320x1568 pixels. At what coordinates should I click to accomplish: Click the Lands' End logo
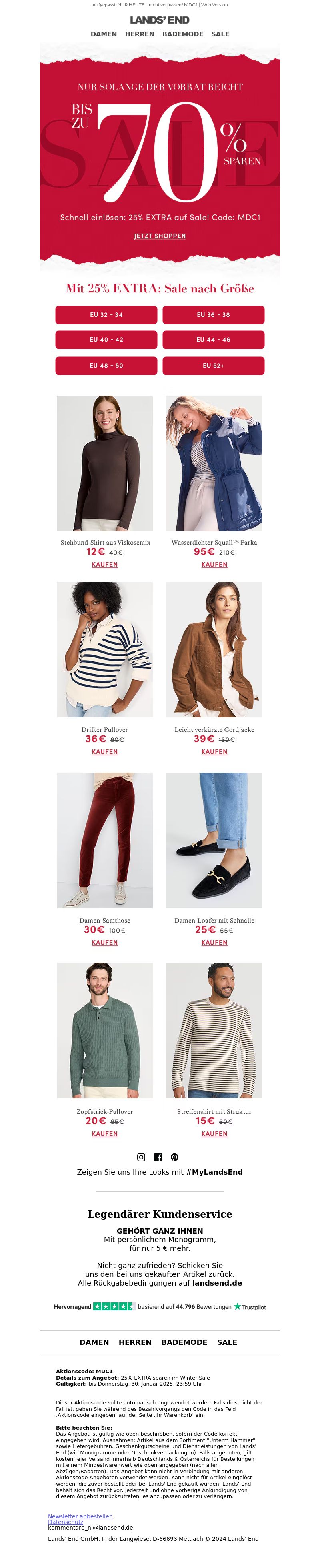click(159, 20)
